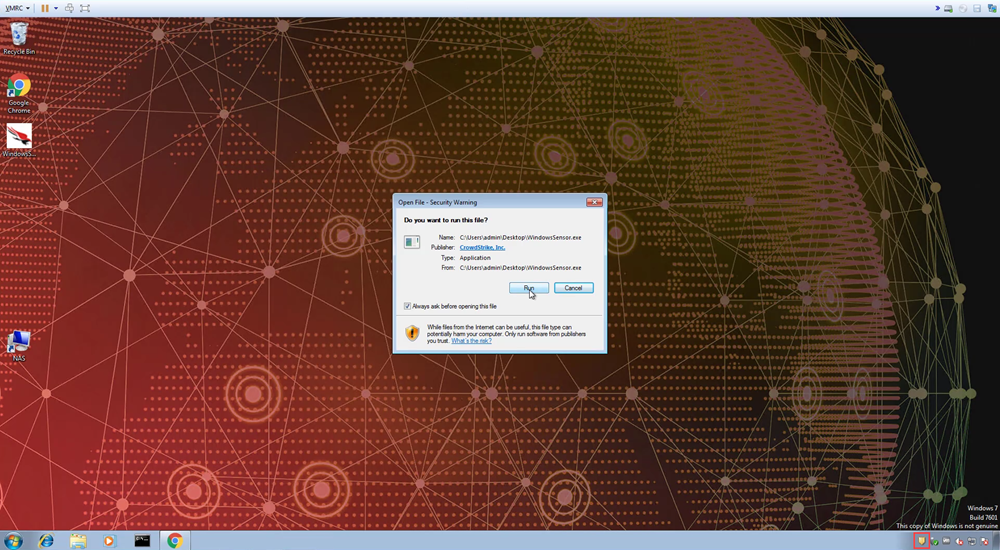Screen dimensions: 1000x550
Task: Uncheck Always ask before opening this file
Action: tap(407, 306)
